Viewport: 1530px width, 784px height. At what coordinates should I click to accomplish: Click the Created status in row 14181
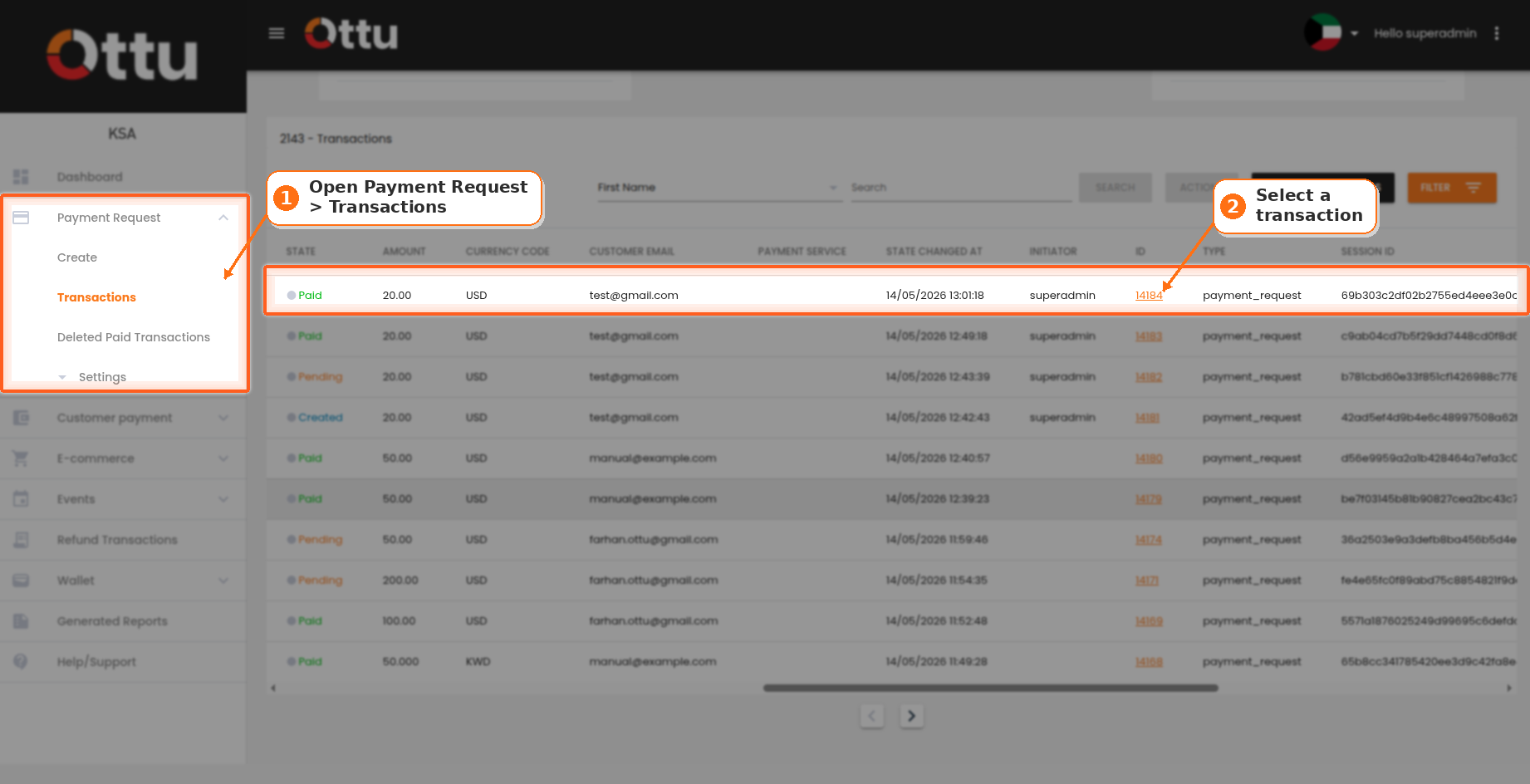(320, 418)
